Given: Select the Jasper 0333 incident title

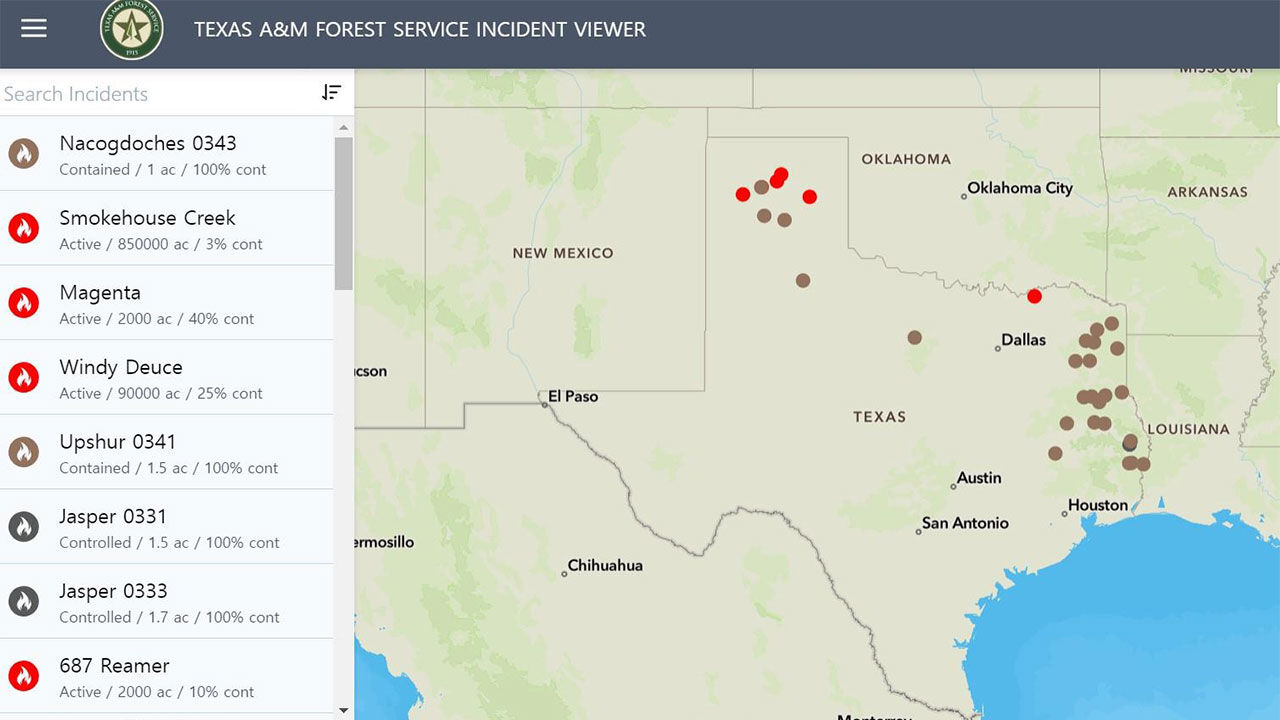Looking at the screenshot, I should [x=113, y=591].
